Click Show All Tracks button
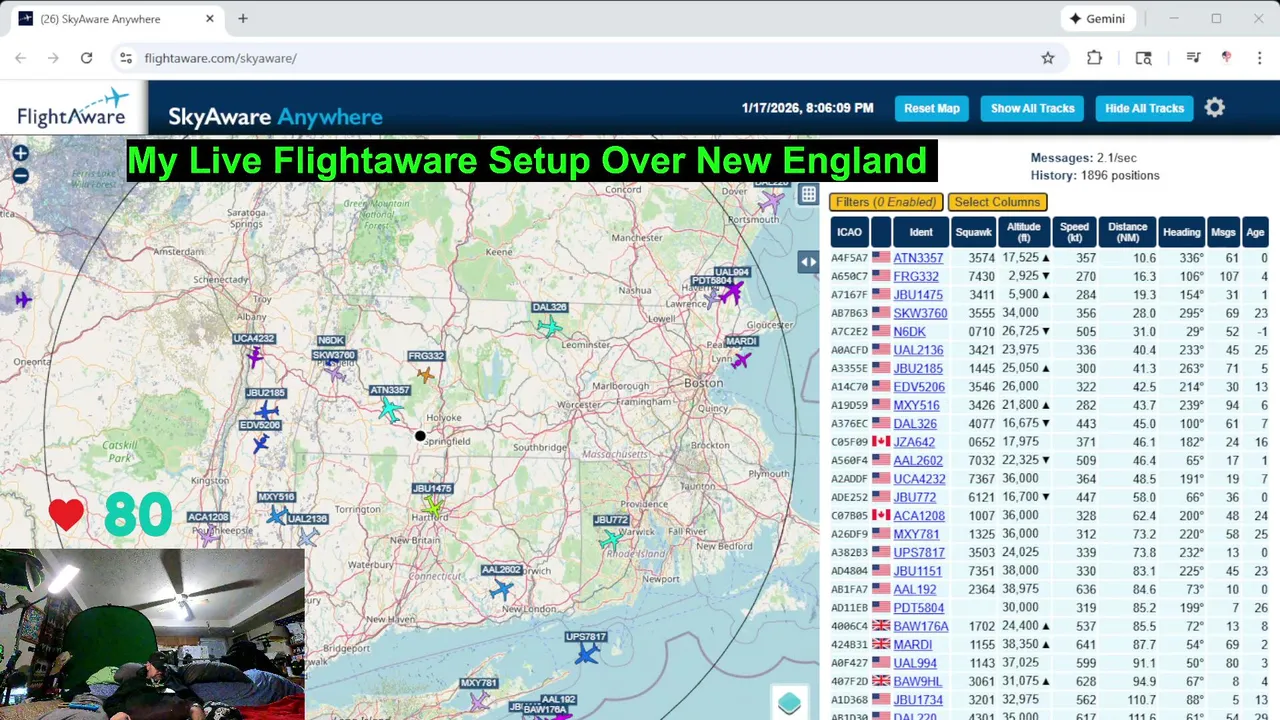Viewport: 1280px width, 720px height. pos(1032,108)
